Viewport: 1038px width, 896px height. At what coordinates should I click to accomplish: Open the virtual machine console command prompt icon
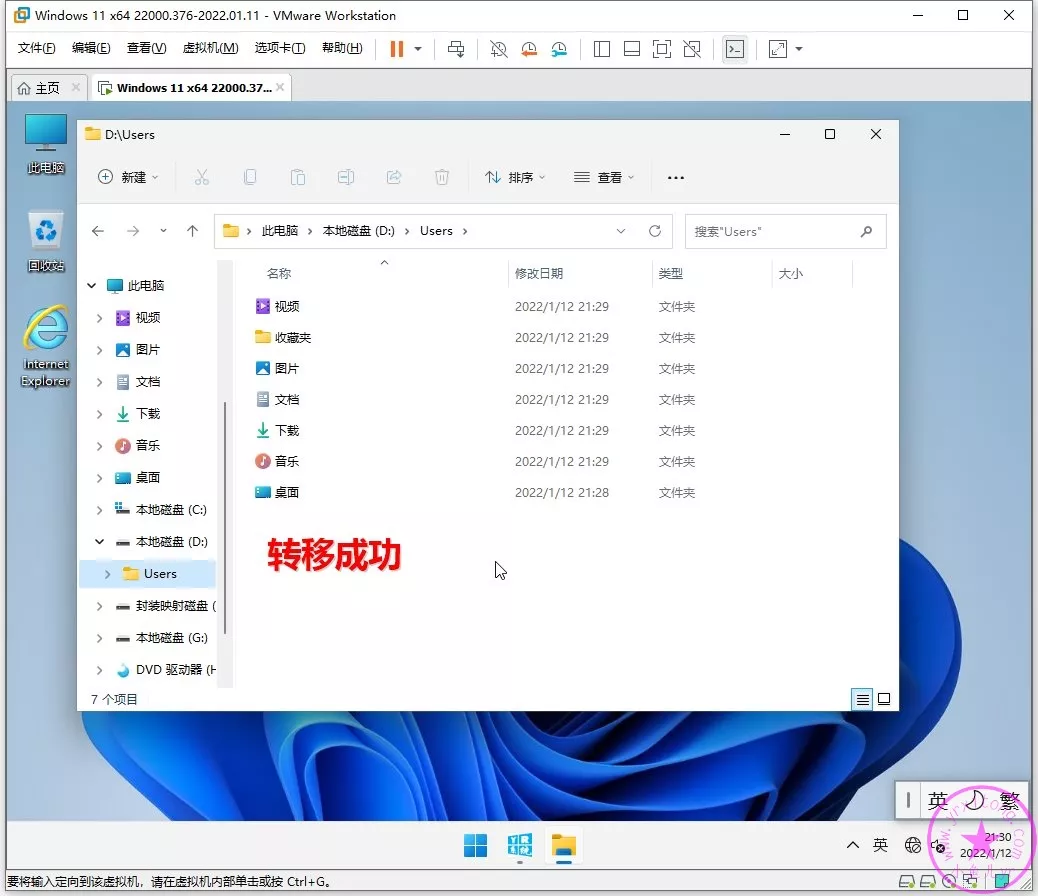[x=735, y=48]
